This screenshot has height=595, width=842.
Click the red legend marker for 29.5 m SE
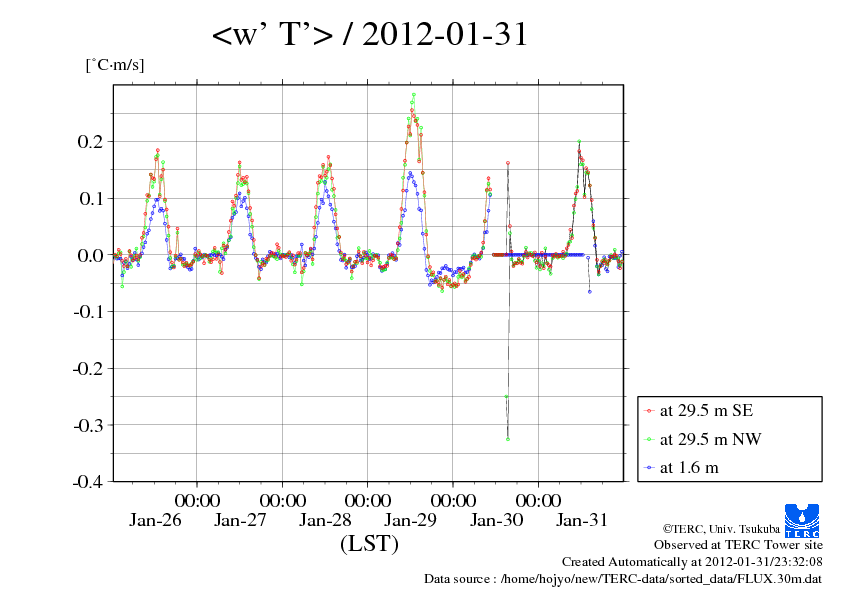click(650, 411)
